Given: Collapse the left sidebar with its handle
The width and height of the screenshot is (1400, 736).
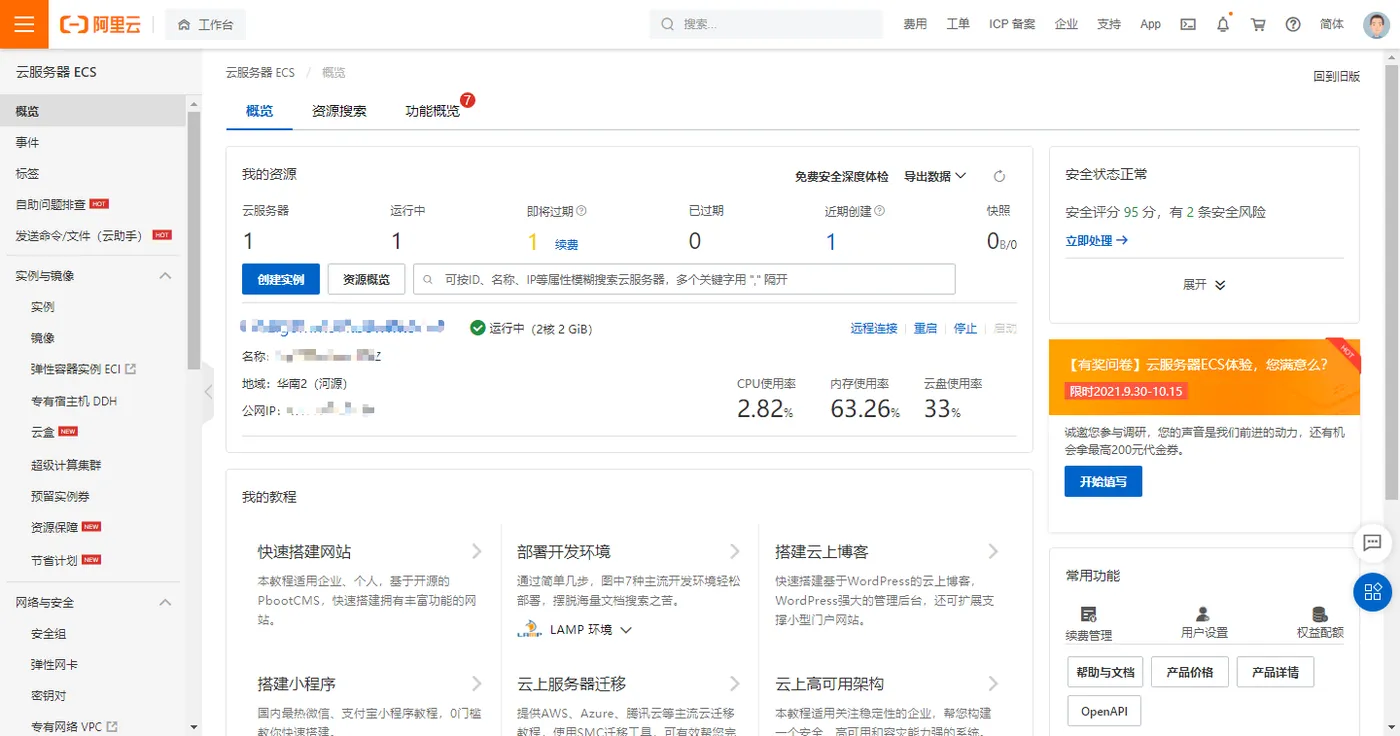Looking at the screenshot, I should click(208, 391).
